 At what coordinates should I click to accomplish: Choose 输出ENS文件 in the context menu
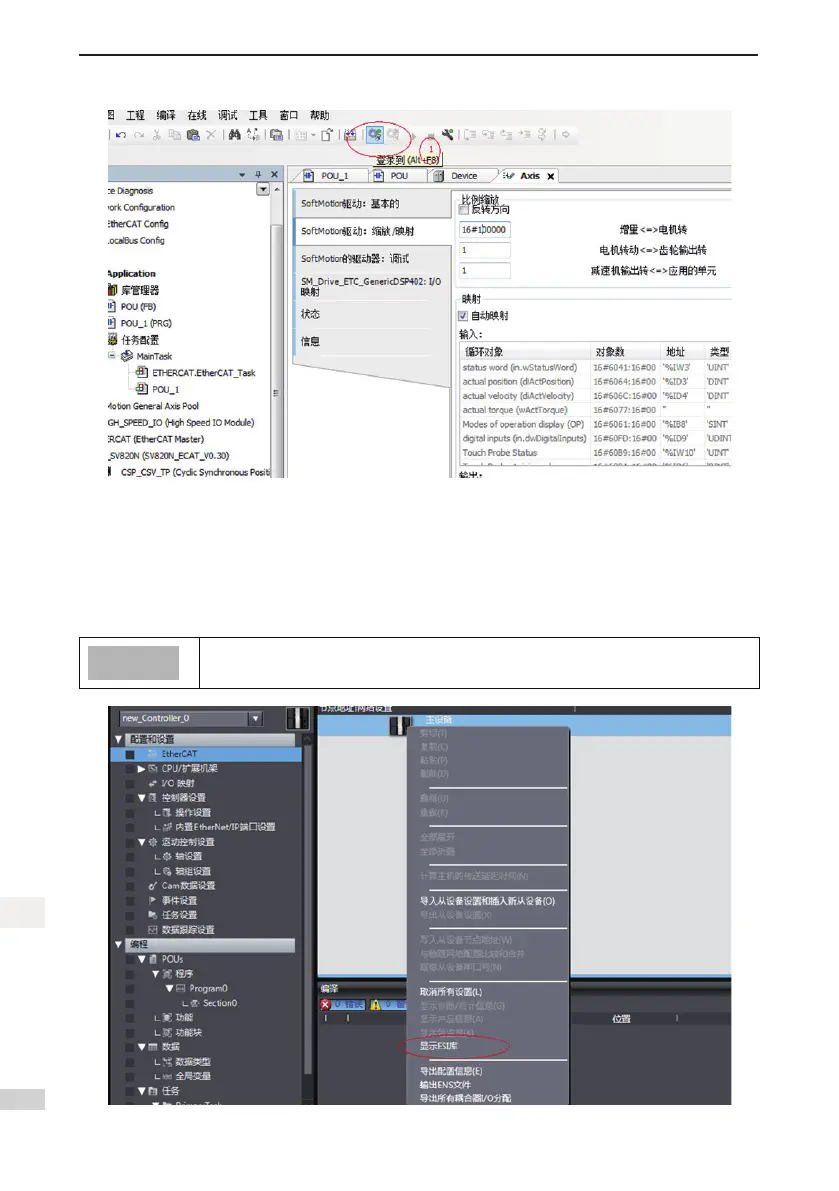point(445,1085)
